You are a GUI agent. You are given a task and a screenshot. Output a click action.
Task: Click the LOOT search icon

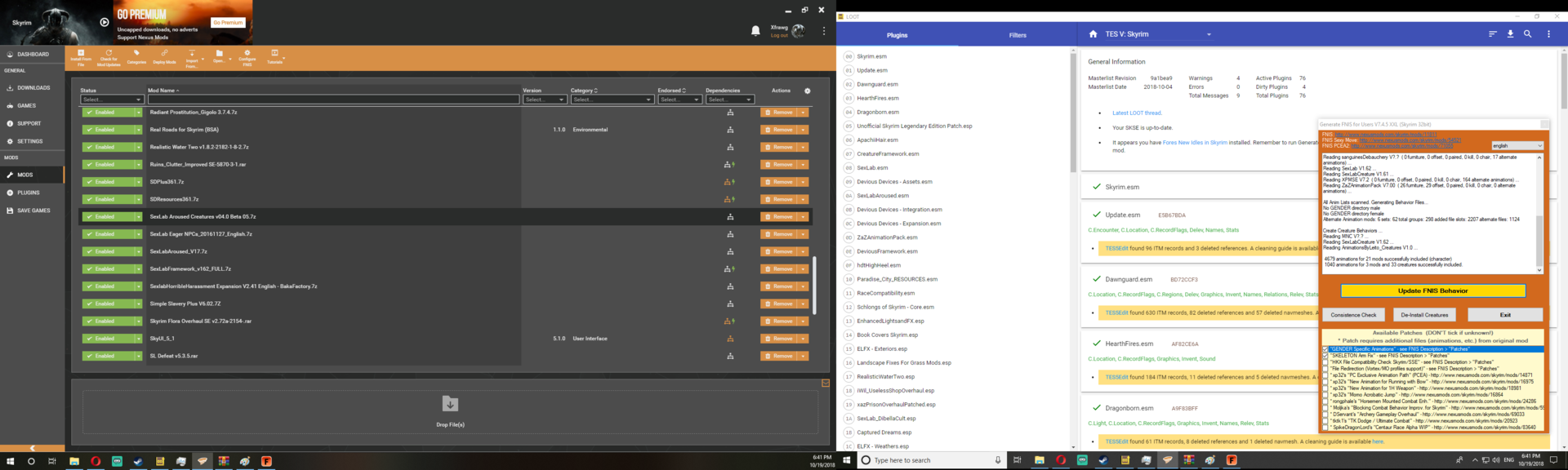point(1528,34)
